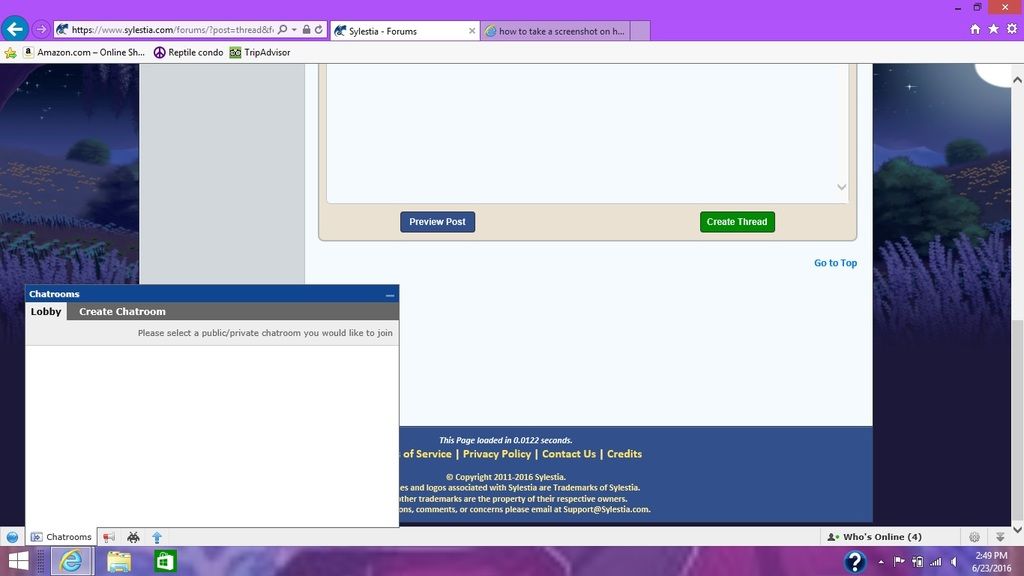The height and width of the screenshot is (576, 1024).
Task: Refresh the page with the reload icon
Action: coord(318,30)
